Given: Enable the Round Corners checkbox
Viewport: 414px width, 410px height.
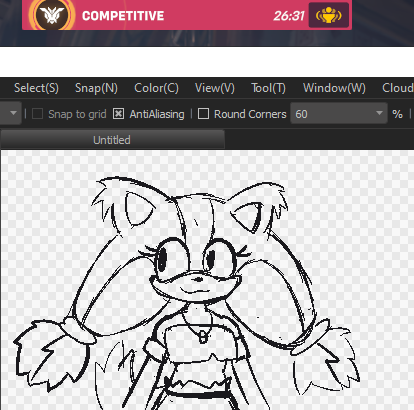Looking at the screenshot, I should [203, 114].
